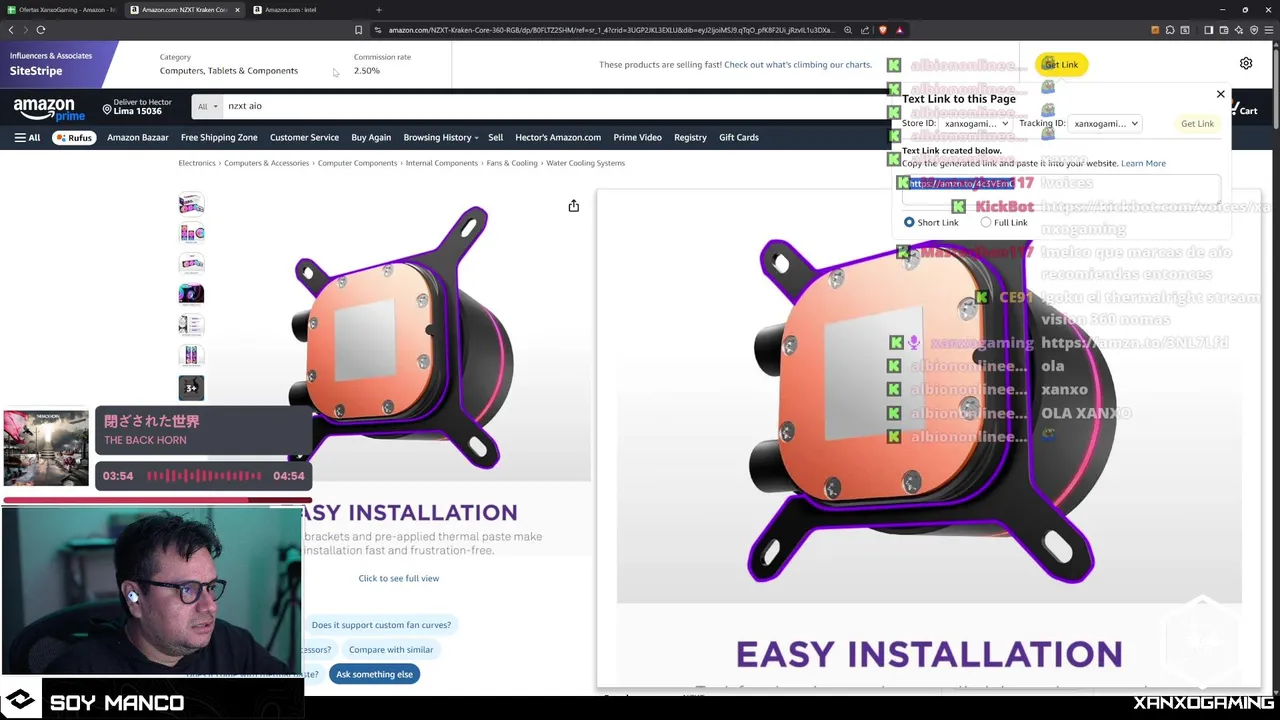Open Amazon Bazaar in the nav bar

138,137
